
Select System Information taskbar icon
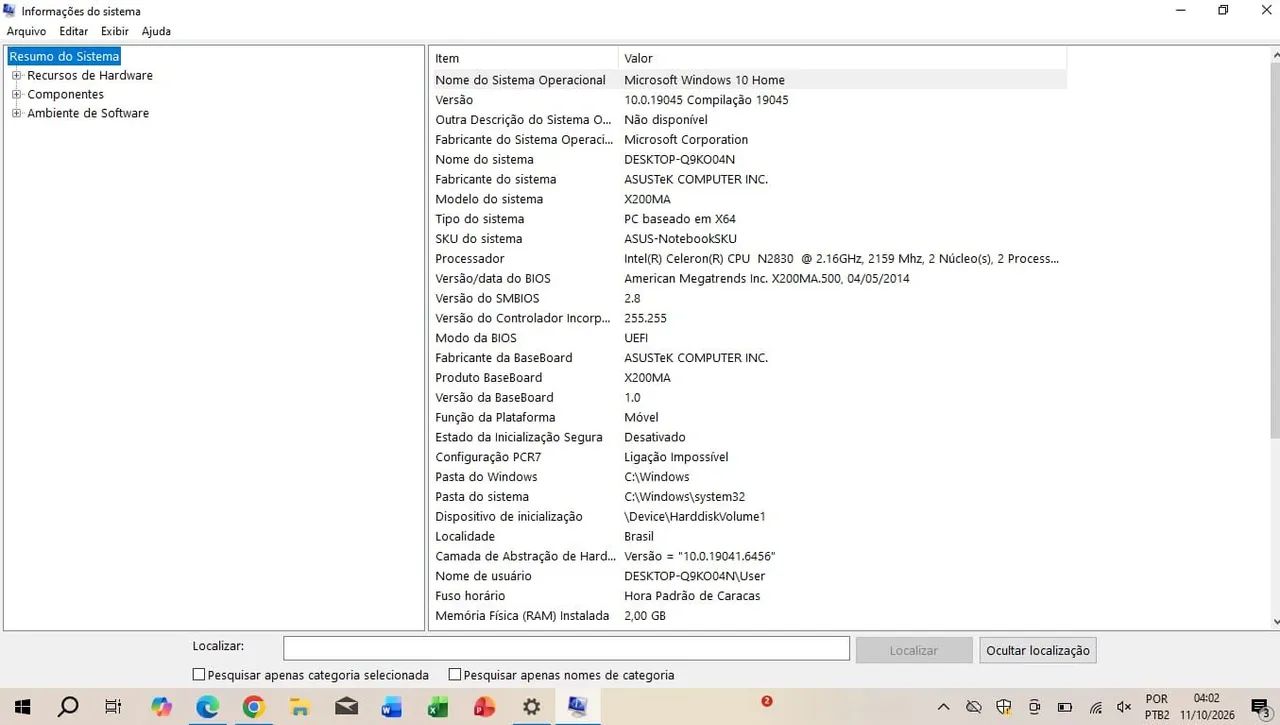click(x=577, y=707)
